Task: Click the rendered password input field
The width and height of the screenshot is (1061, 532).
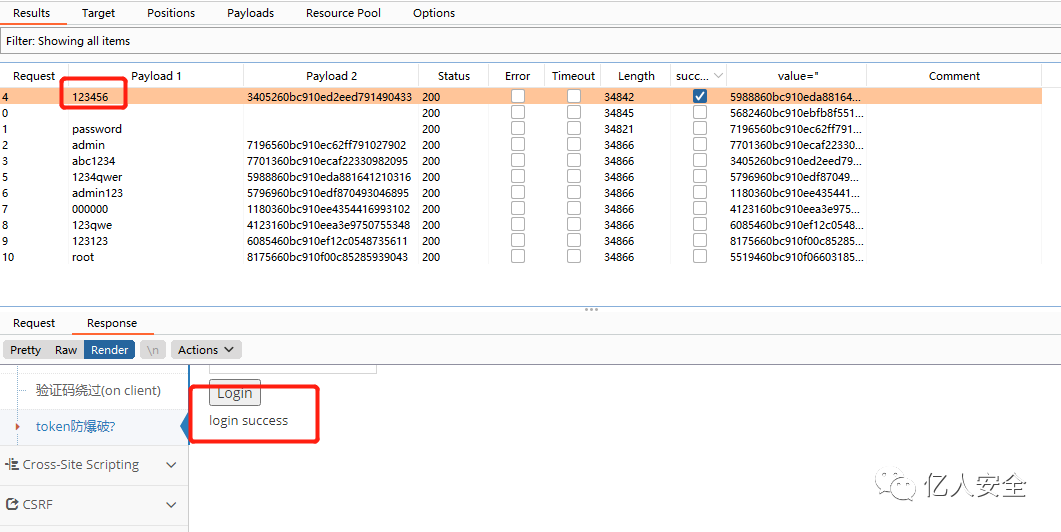Action: point(293,369)
